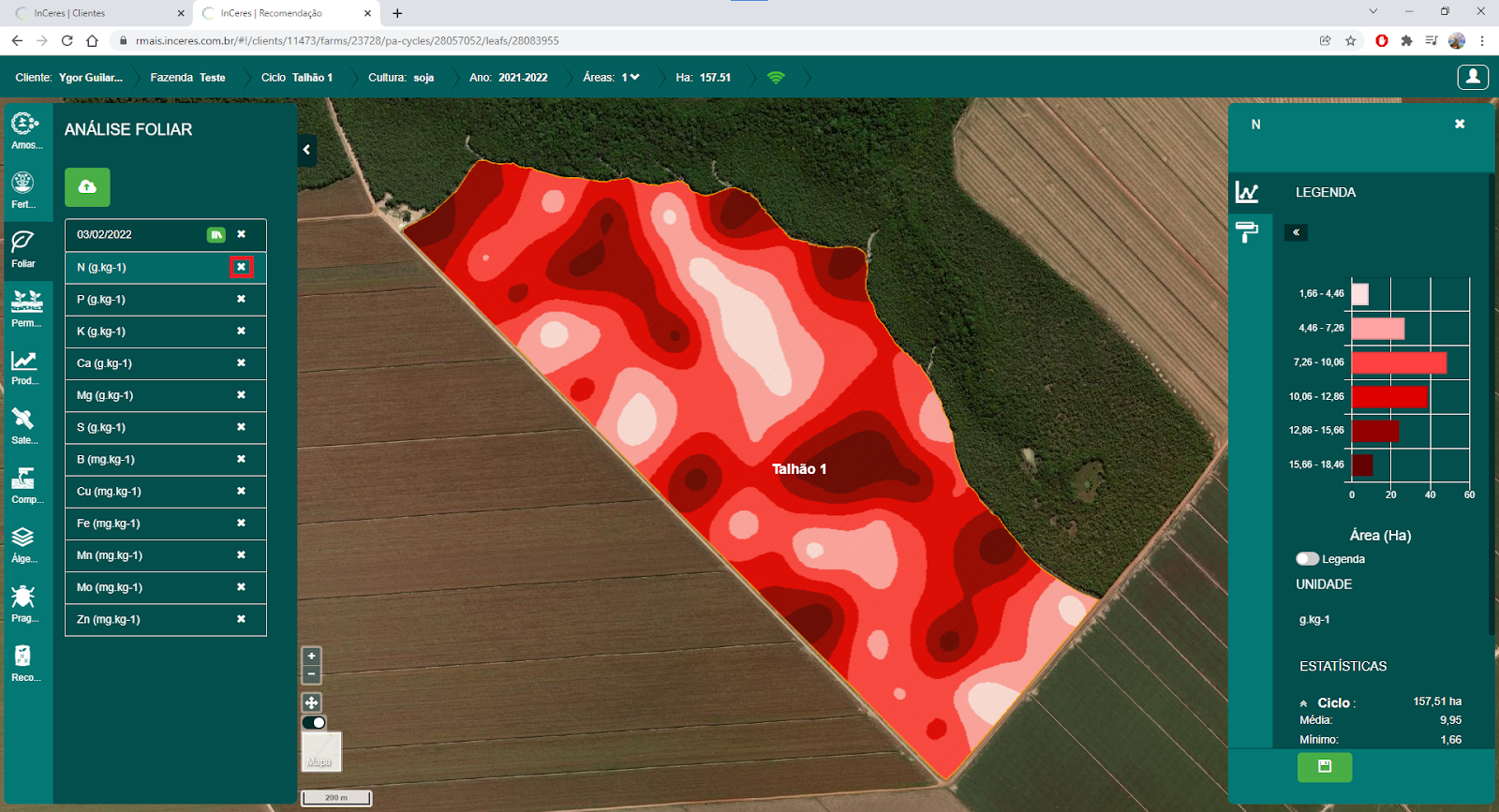Select the P (g.kg-1) nutrient row
This screenshot has height=812, width=1499.
(166, 300)
